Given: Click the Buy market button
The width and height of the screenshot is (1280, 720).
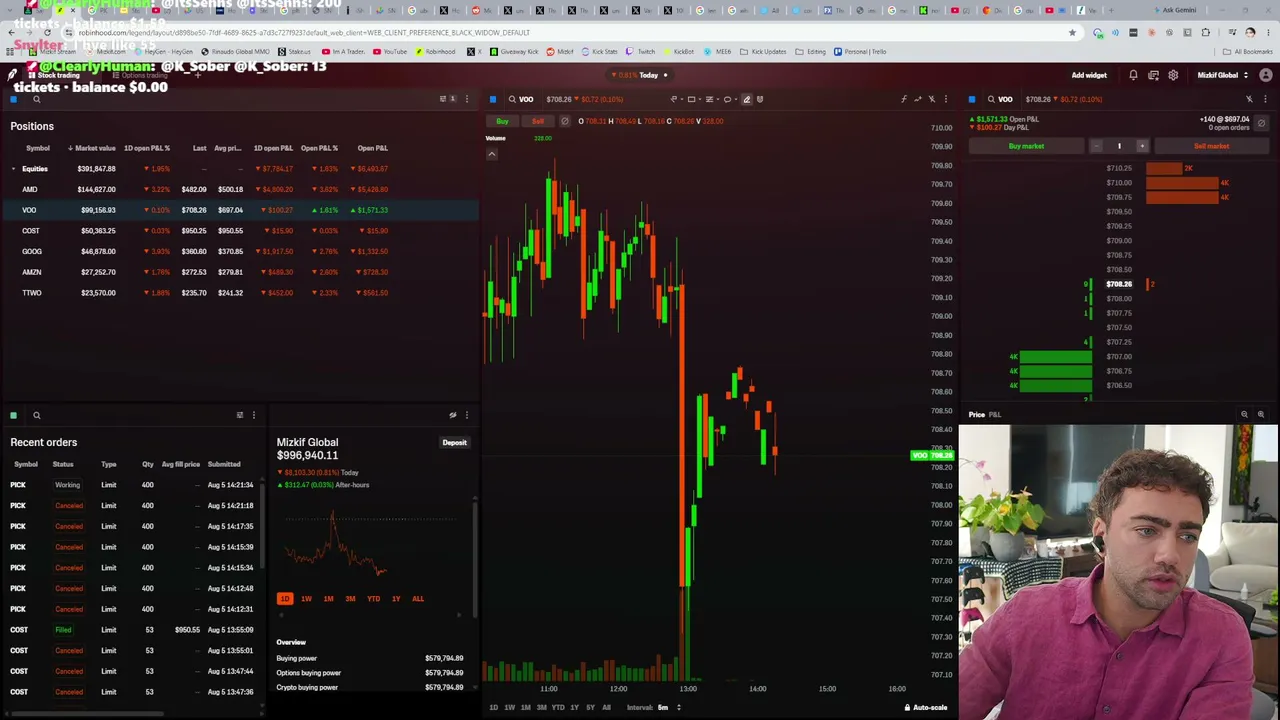Looking at the screenshot, I should 1026,146.
